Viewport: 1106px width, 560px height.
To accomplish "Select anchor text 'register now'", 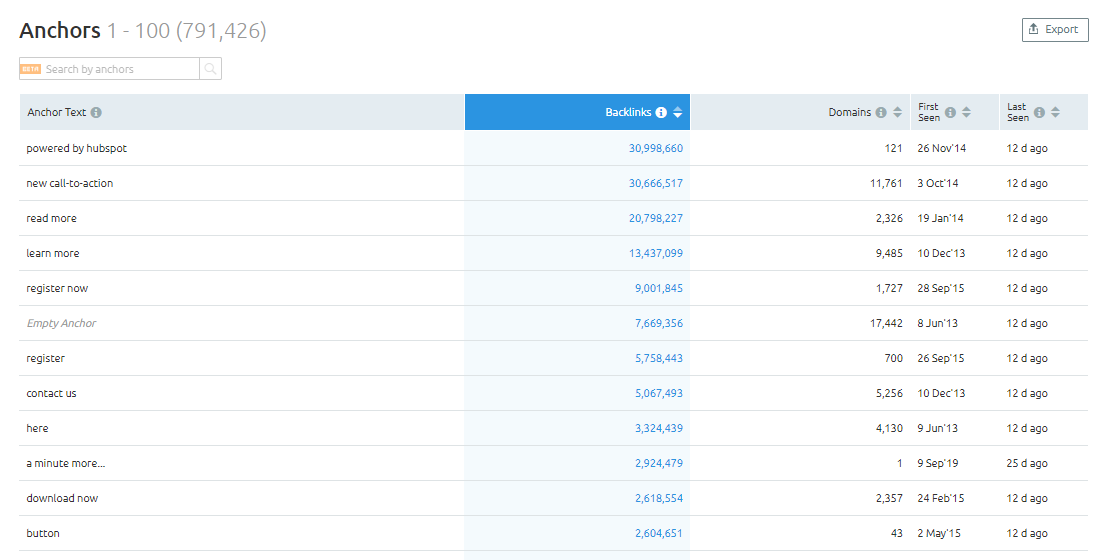I will (x=57, y=288).
